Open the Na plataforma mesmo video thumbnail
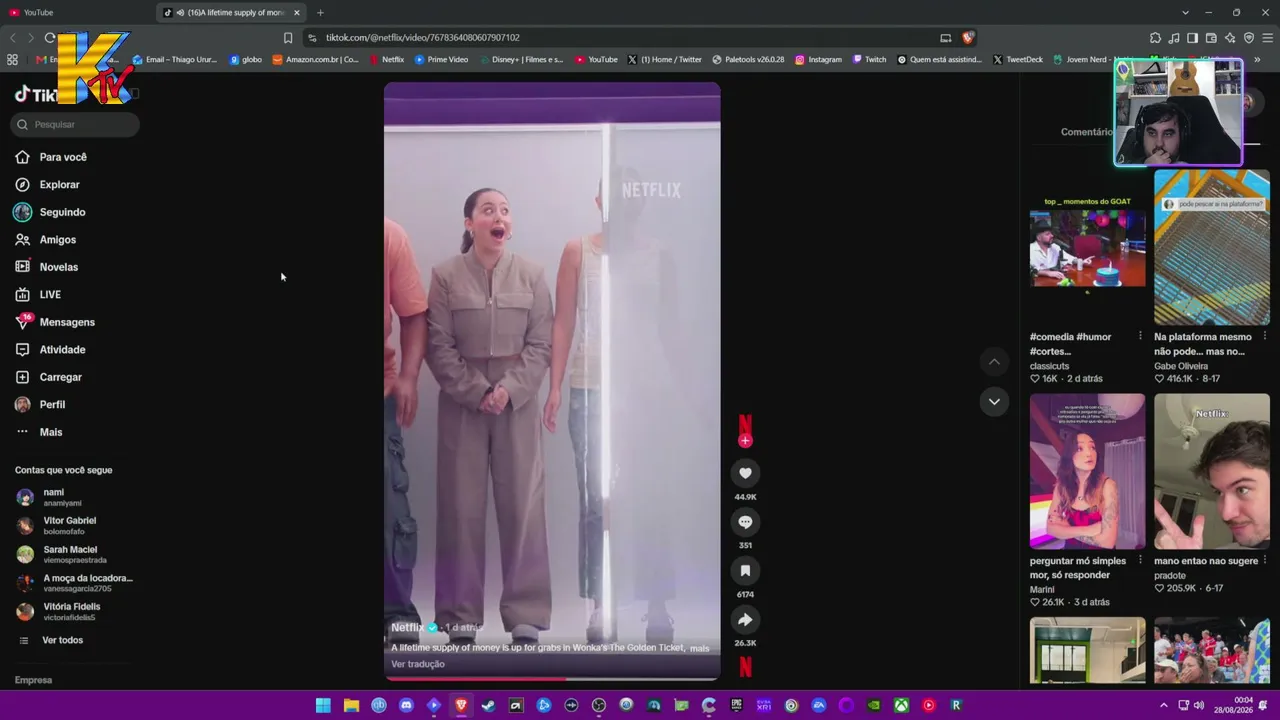 pyautogui.click(x=1212, y=248)
